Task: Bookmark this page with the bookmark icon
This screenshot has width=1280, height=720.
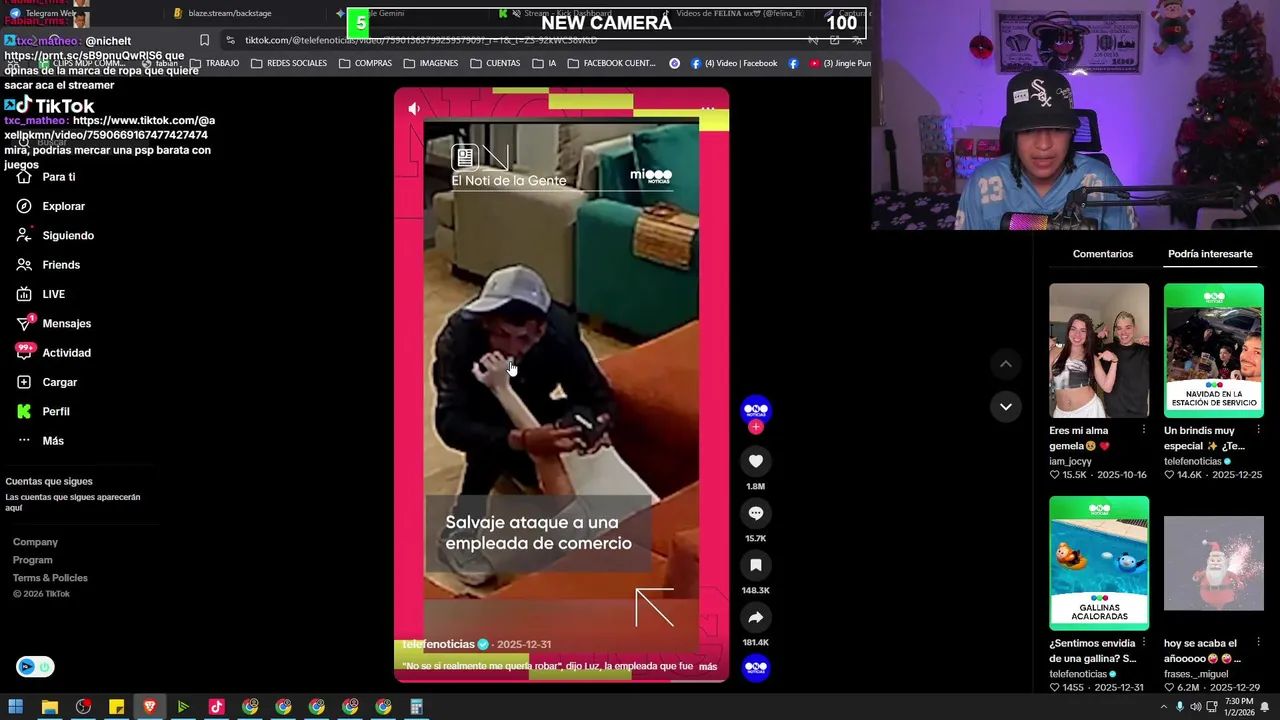Action: (x=204, y=40)
